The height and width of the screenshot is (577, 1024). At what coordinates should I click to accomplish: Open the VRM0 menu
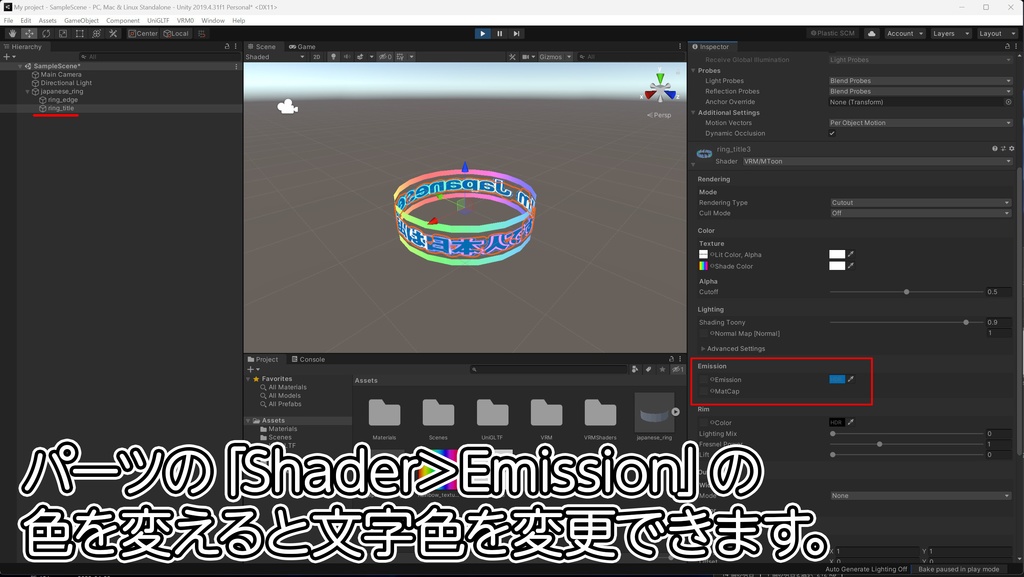pos(185,20)
